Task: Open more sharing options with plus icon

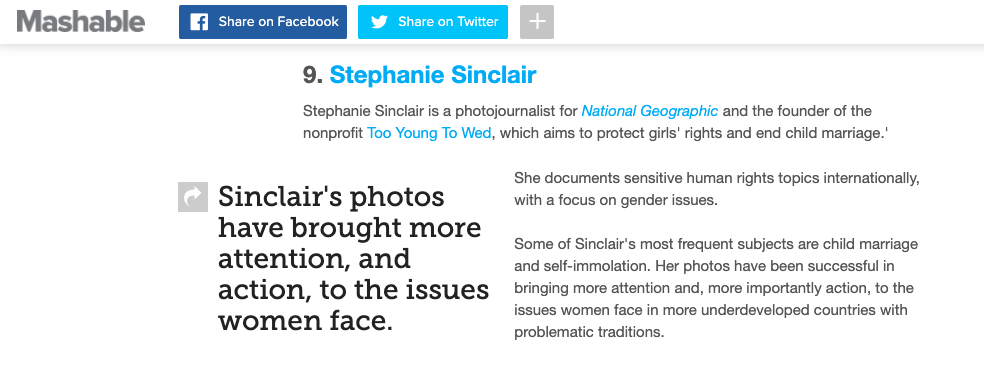Action: click(x=537, y=22)
